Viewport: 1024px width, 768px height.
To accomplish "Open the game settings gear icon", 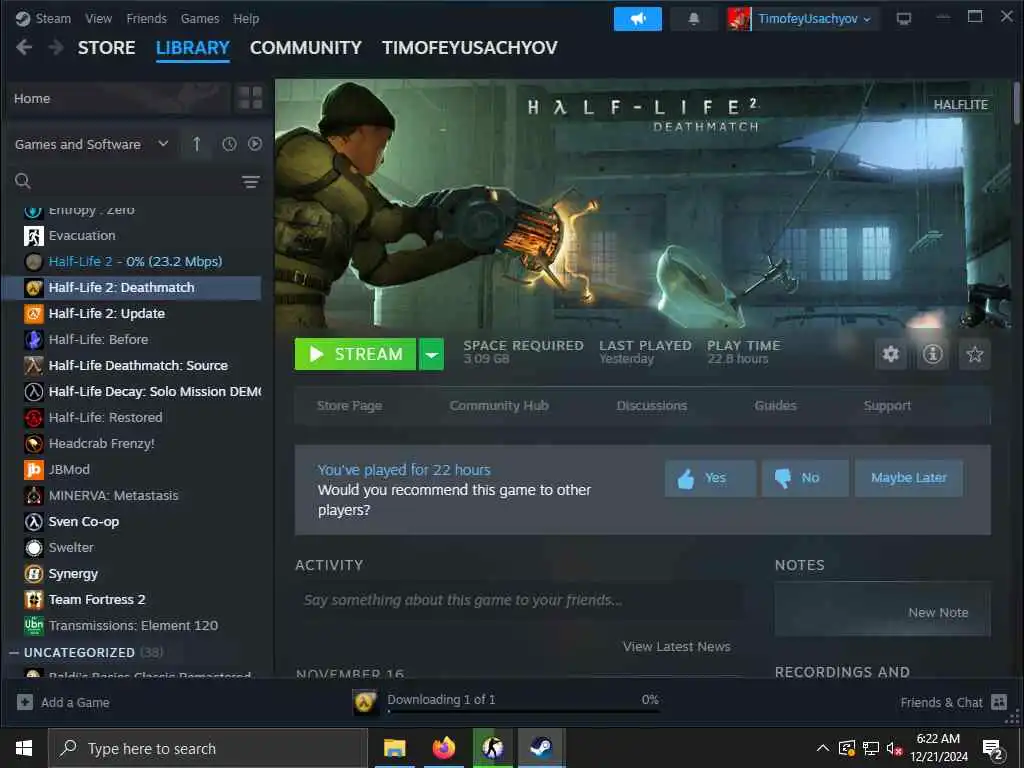I will tap(891, 354).
